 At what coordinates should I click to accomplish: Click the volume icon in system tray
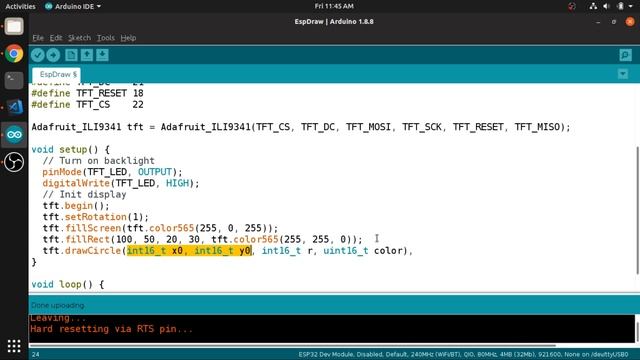click(x=607, y=6)
